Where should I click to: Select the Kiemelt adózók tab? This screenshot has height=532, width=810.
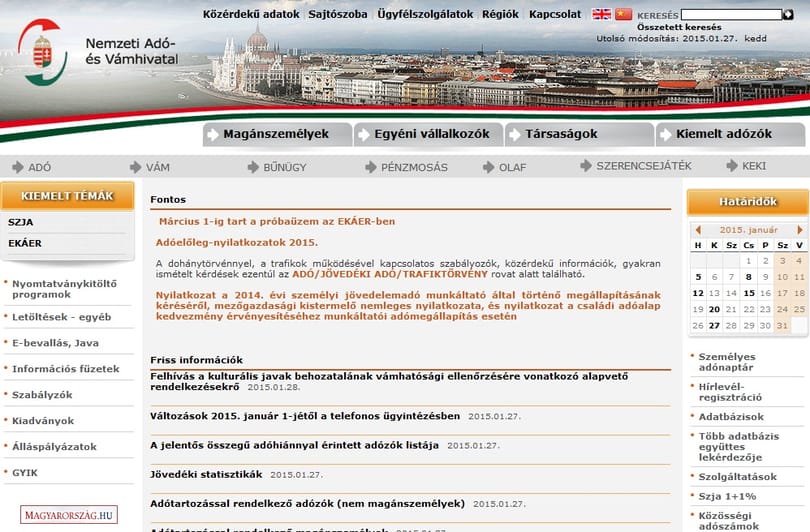pos(730,134)
